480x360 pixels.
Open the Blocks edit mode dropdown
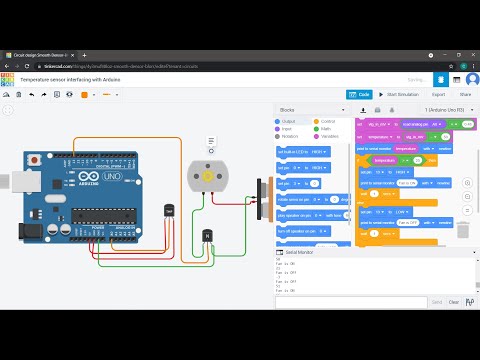(312, 110)
